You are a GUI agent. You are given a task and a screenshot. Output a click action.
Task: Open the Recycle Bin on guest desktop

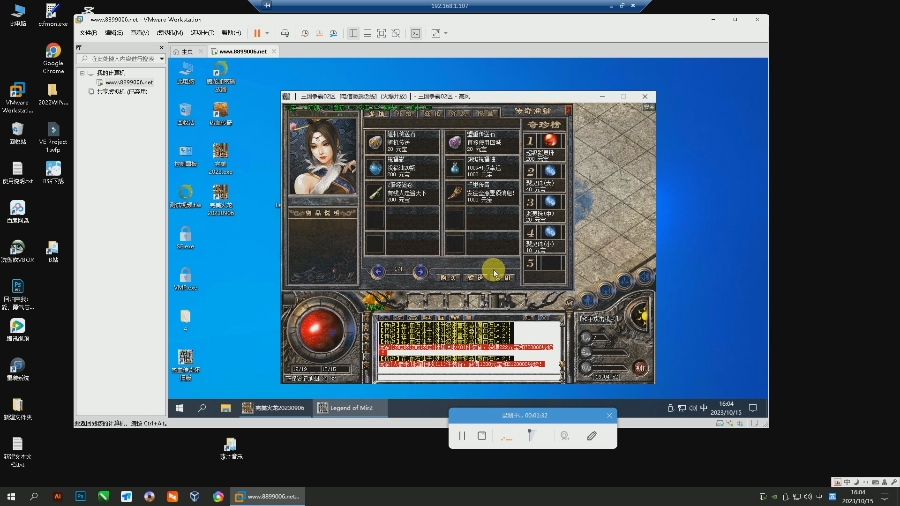(185, 114)
